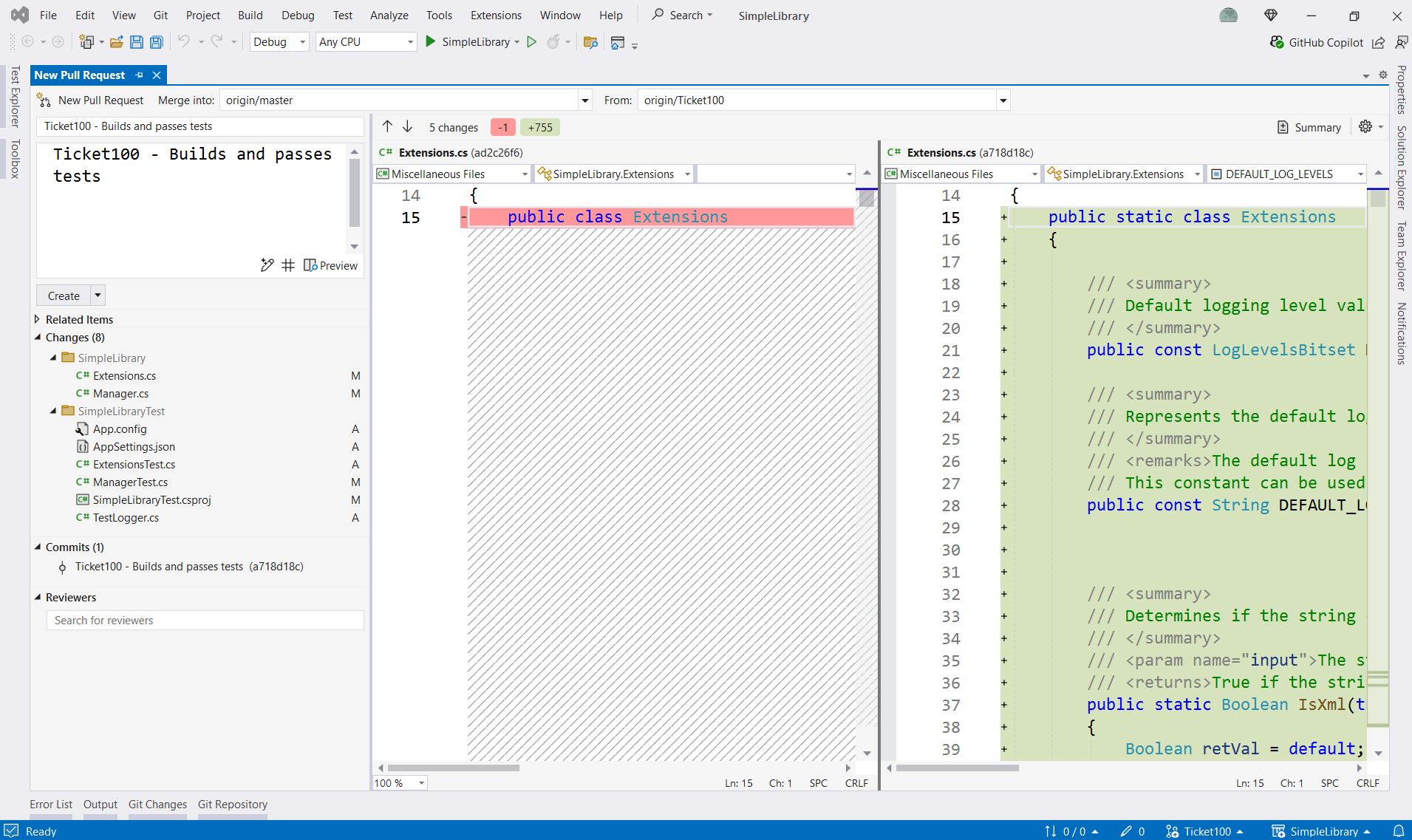Open the Merge into origin/master dropdown

[585, 100]
